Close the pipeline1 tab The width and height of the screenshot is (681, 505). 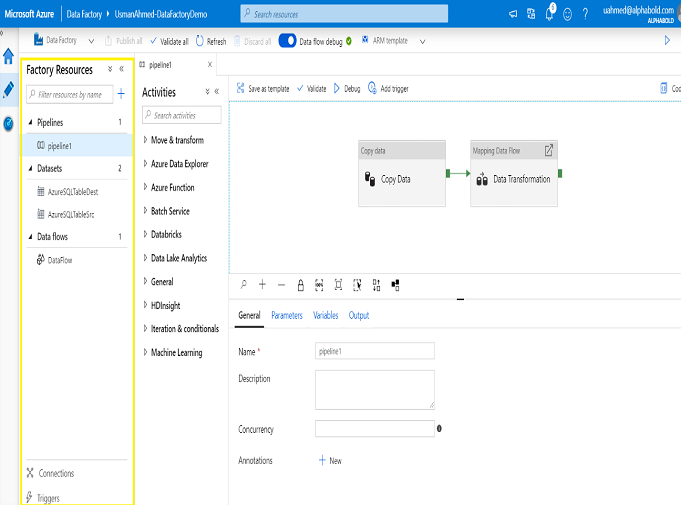(210, 65)
